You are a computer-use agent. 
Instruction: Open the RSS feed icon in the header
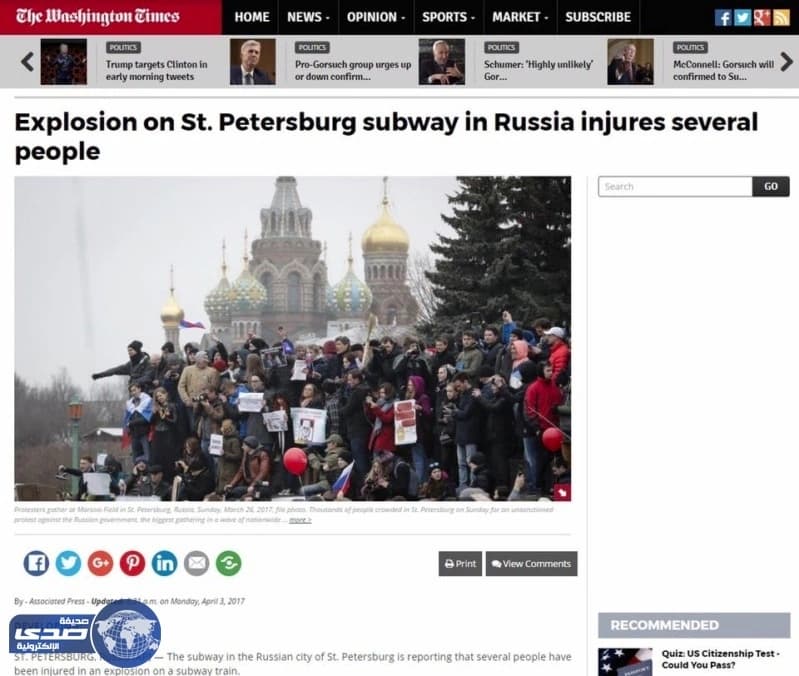click(x=781, y=17)
